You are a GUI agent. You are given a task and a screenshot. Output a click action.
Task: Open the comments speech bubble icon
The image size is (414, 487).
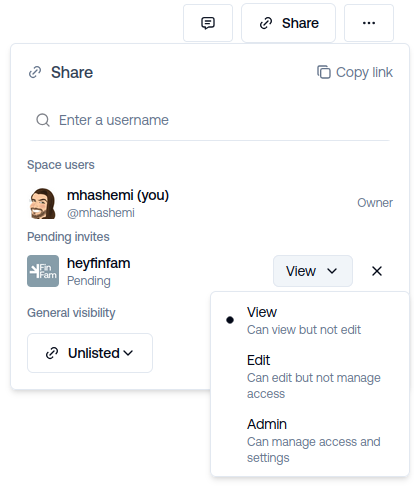pyautogui.click(x=208, y=23)
